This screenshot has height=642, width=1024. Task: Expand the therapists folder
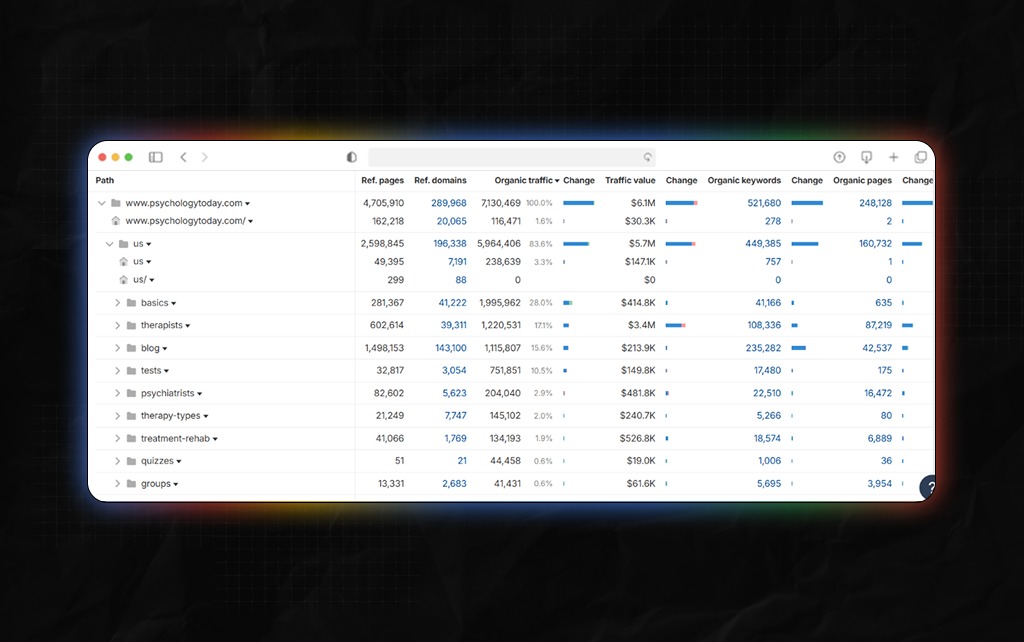pos(118,325)
